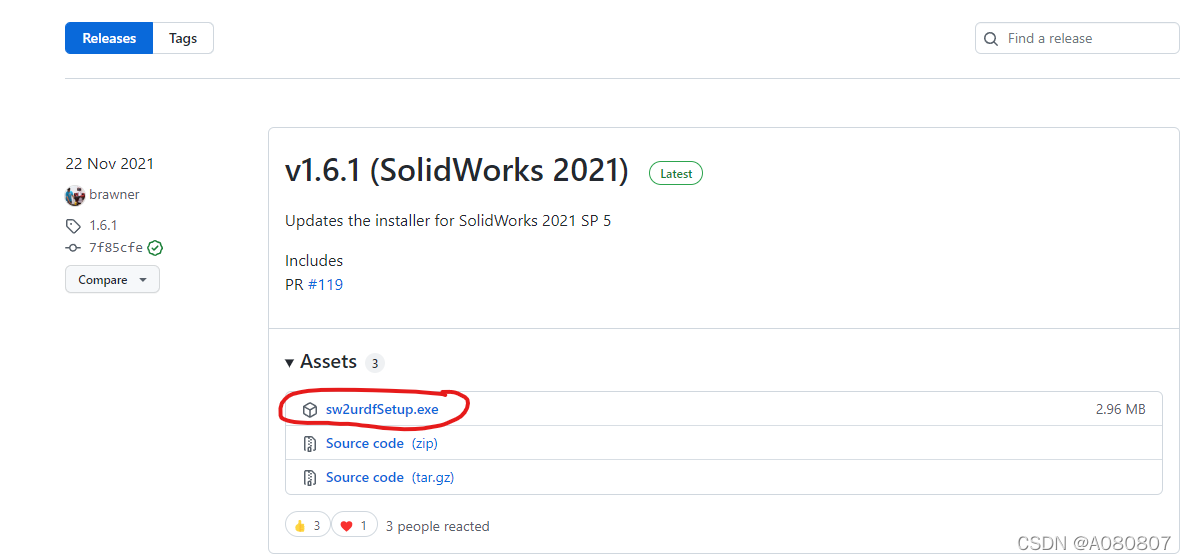Click the verified commit checkmark icon

pyautogui.click(x=156, y=247)
